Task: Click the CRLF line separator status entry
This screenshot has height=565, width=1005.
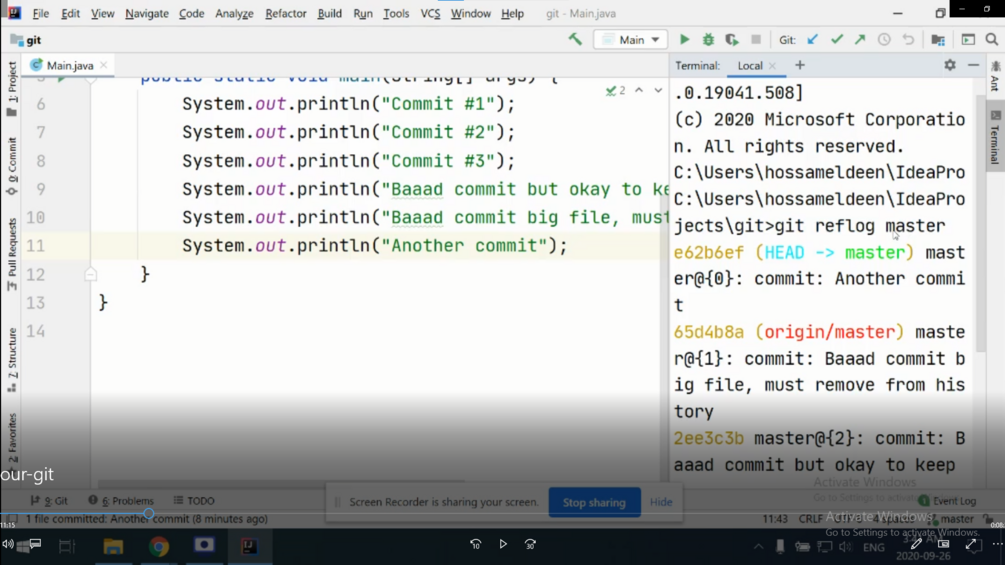Action: pos(811,519)
